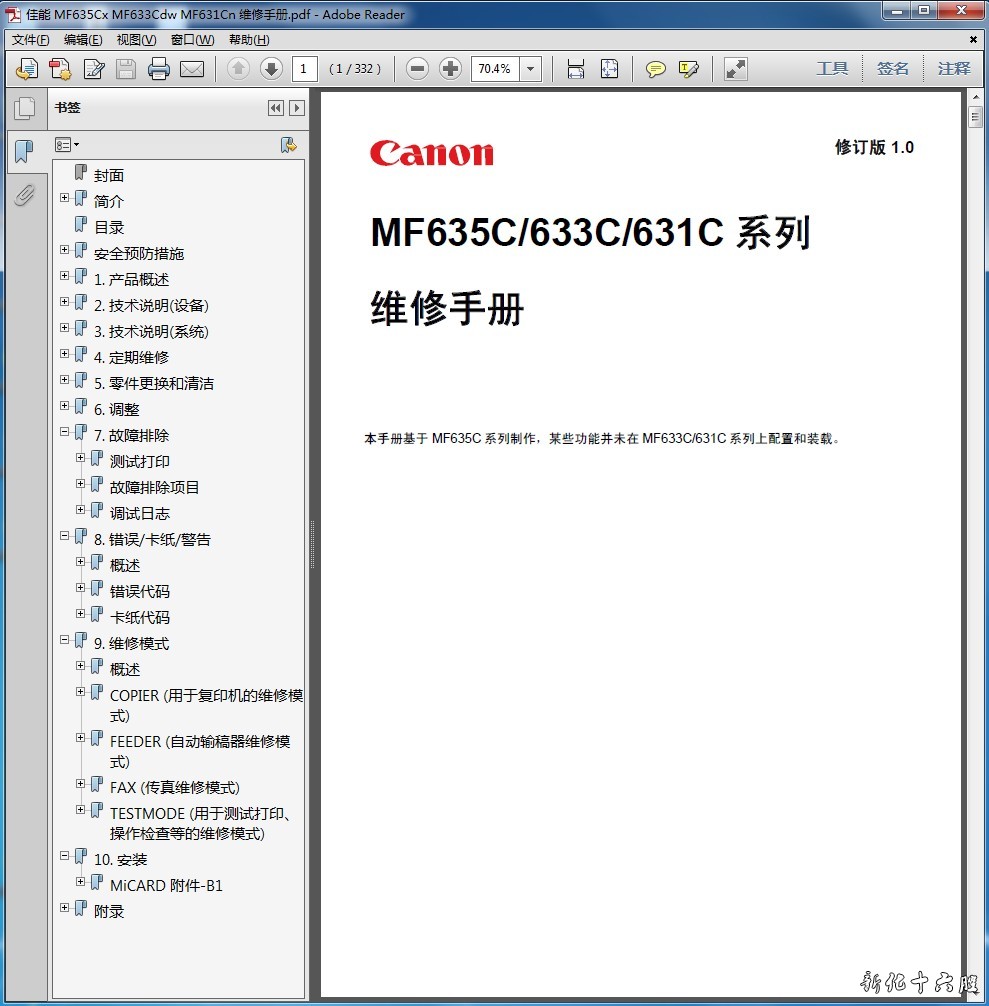Select the highlight text tool

click(x=688, y=69)
